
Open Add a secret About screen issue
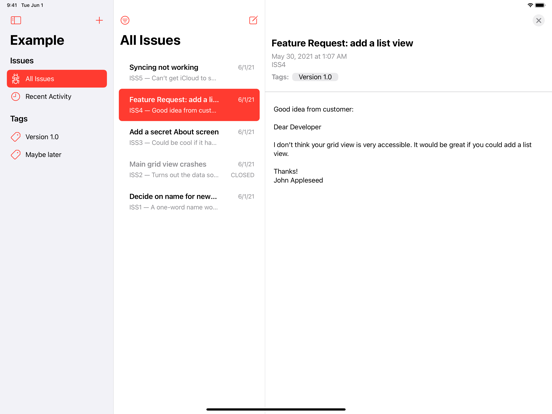pyautogui.click(x=189, y=137)
